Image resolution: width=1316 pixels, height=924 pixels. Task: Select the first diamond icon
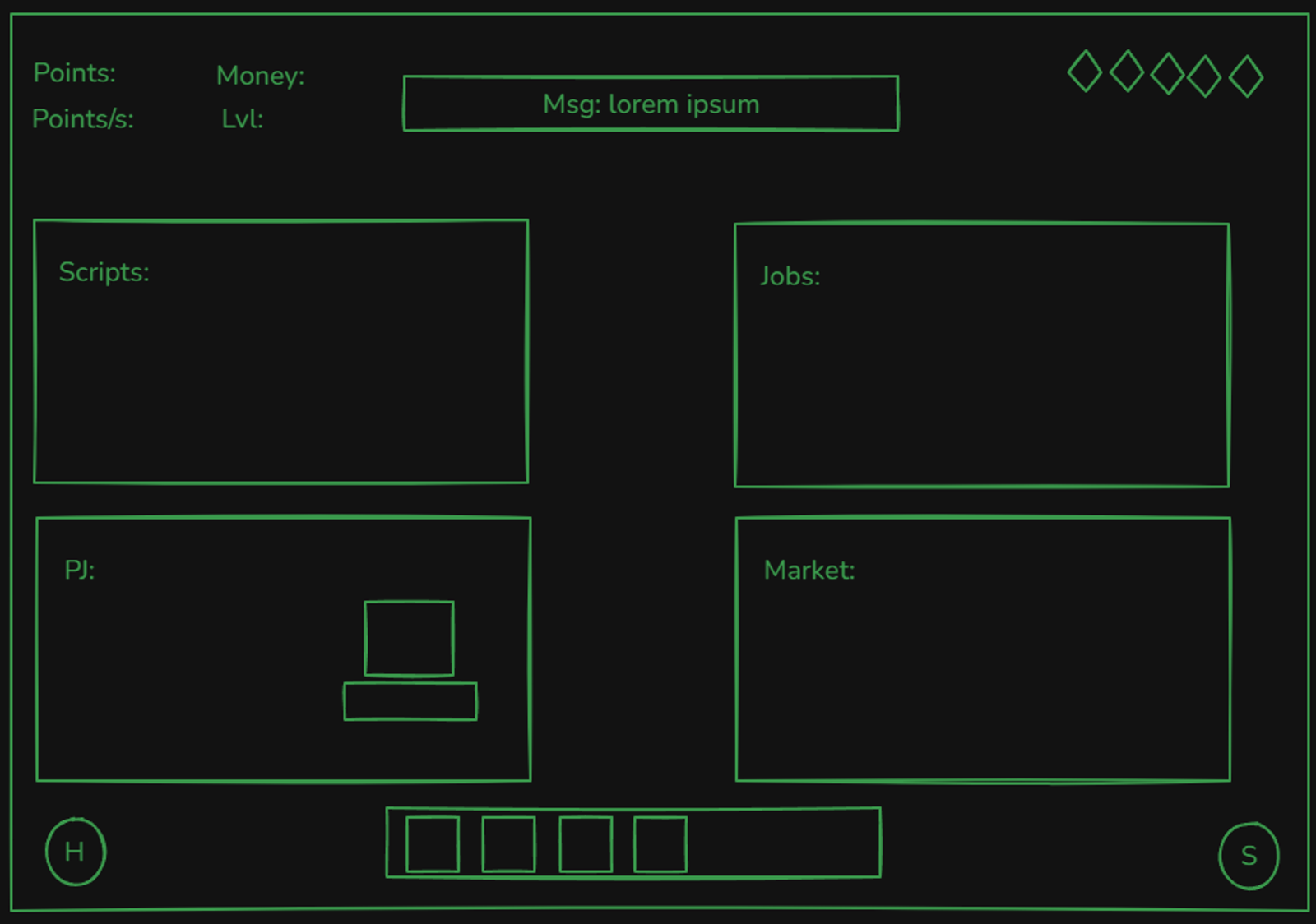coord(1085,72)
